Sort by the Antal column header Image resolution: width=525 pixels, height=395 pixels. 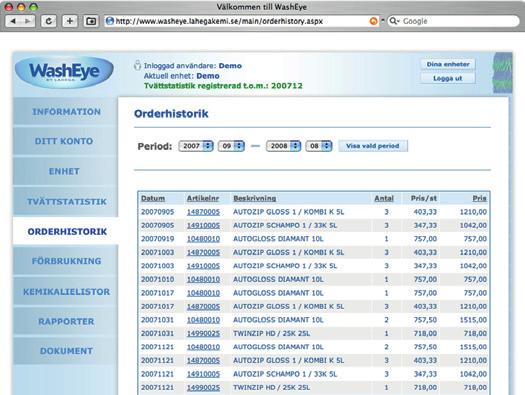384,198
